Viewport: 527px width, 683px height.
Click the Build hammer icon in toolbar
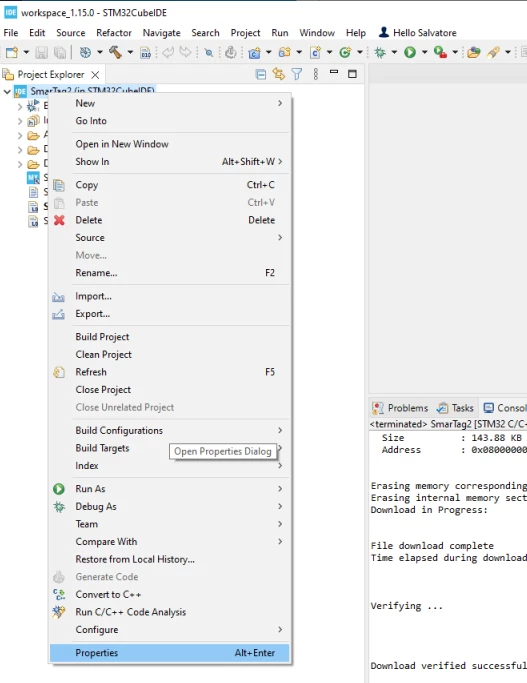tap(115, 53)
